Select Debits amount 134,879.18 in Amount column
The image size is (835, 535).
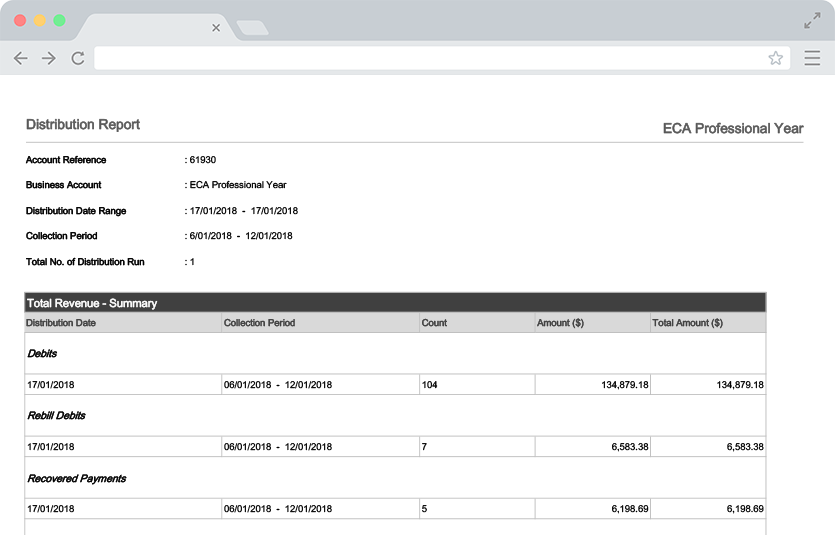click(625, 385)
